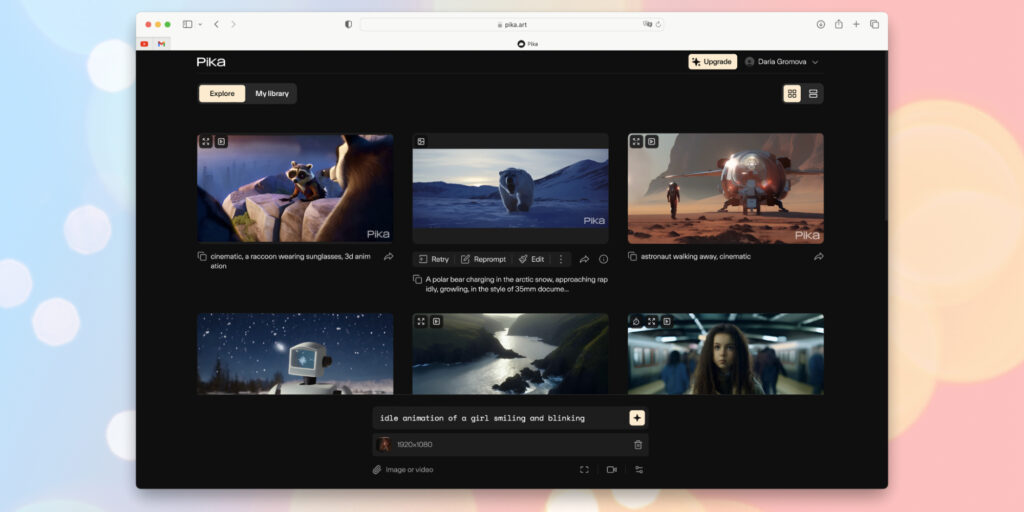Click the translate icon in address bar
The height and width of the screenshot is (512, 1024).
(647, 24)
